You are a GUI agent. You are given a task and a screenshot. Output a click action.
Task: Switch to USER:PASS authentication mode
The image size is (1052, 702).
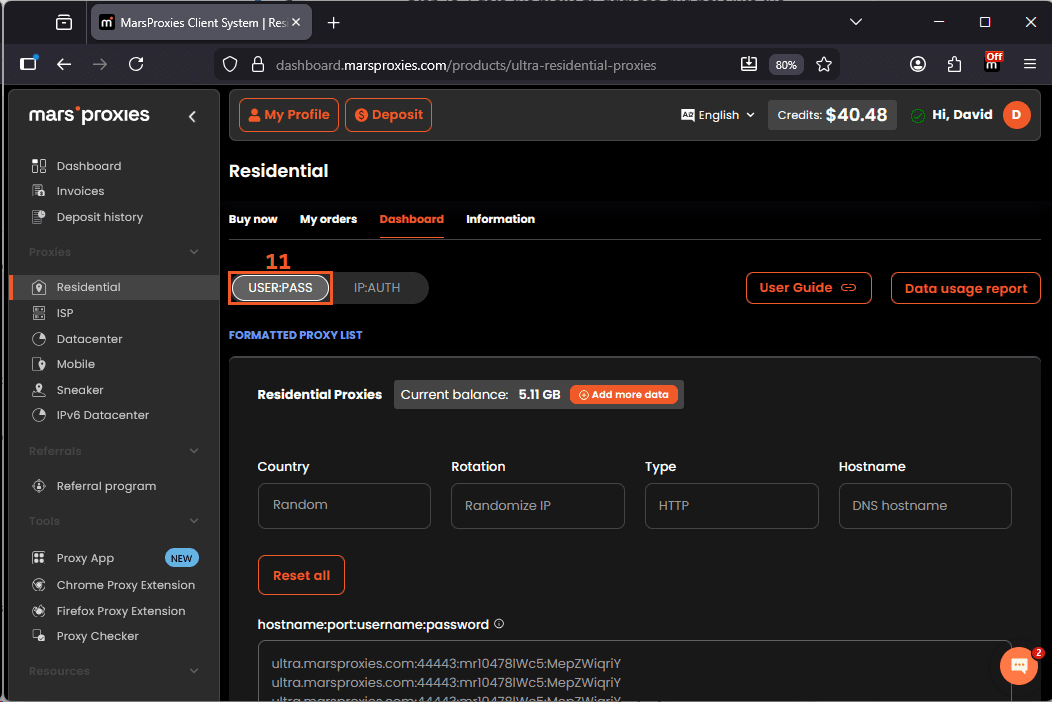280,288
